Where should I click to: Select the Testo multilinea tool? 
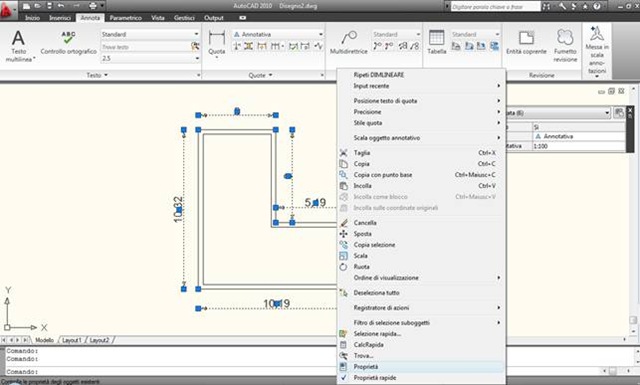[18, 45]
